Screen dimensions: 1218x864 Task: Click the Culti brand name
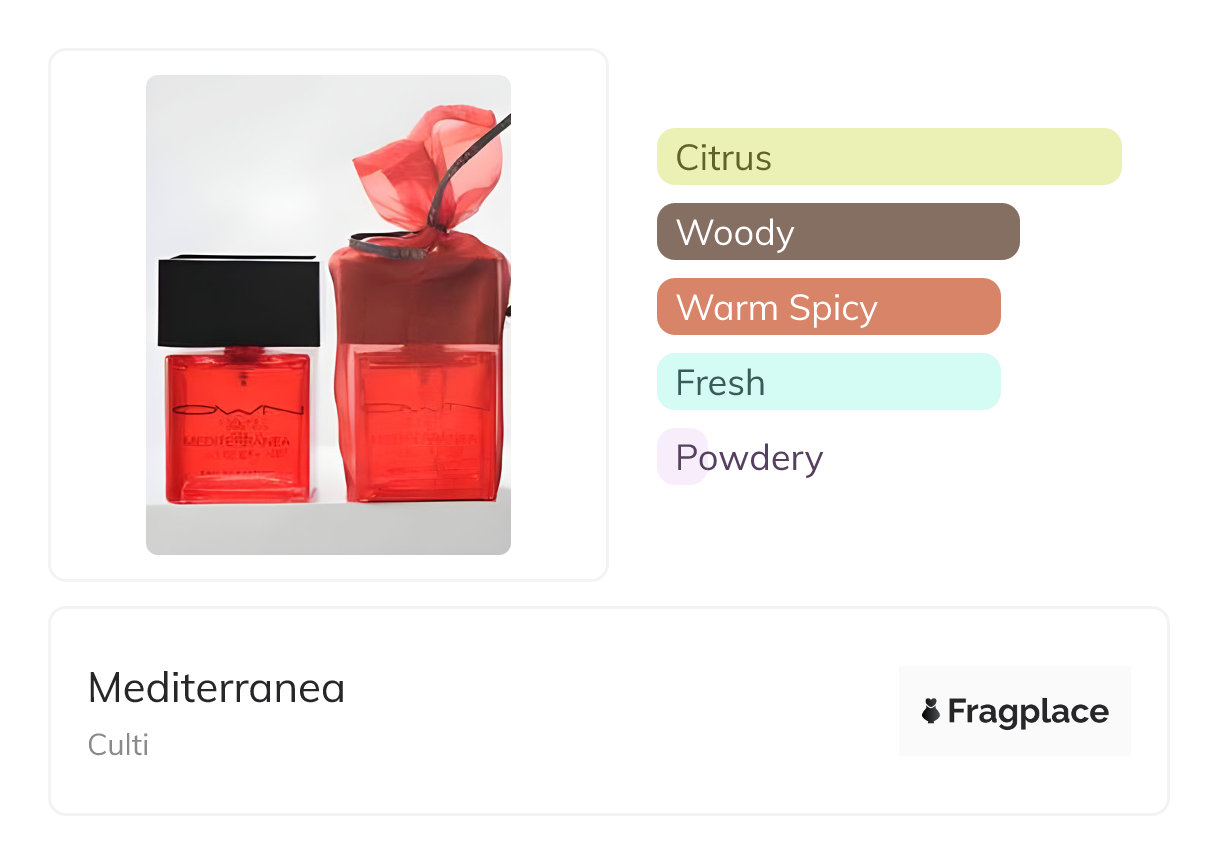[x=118, y=745]
